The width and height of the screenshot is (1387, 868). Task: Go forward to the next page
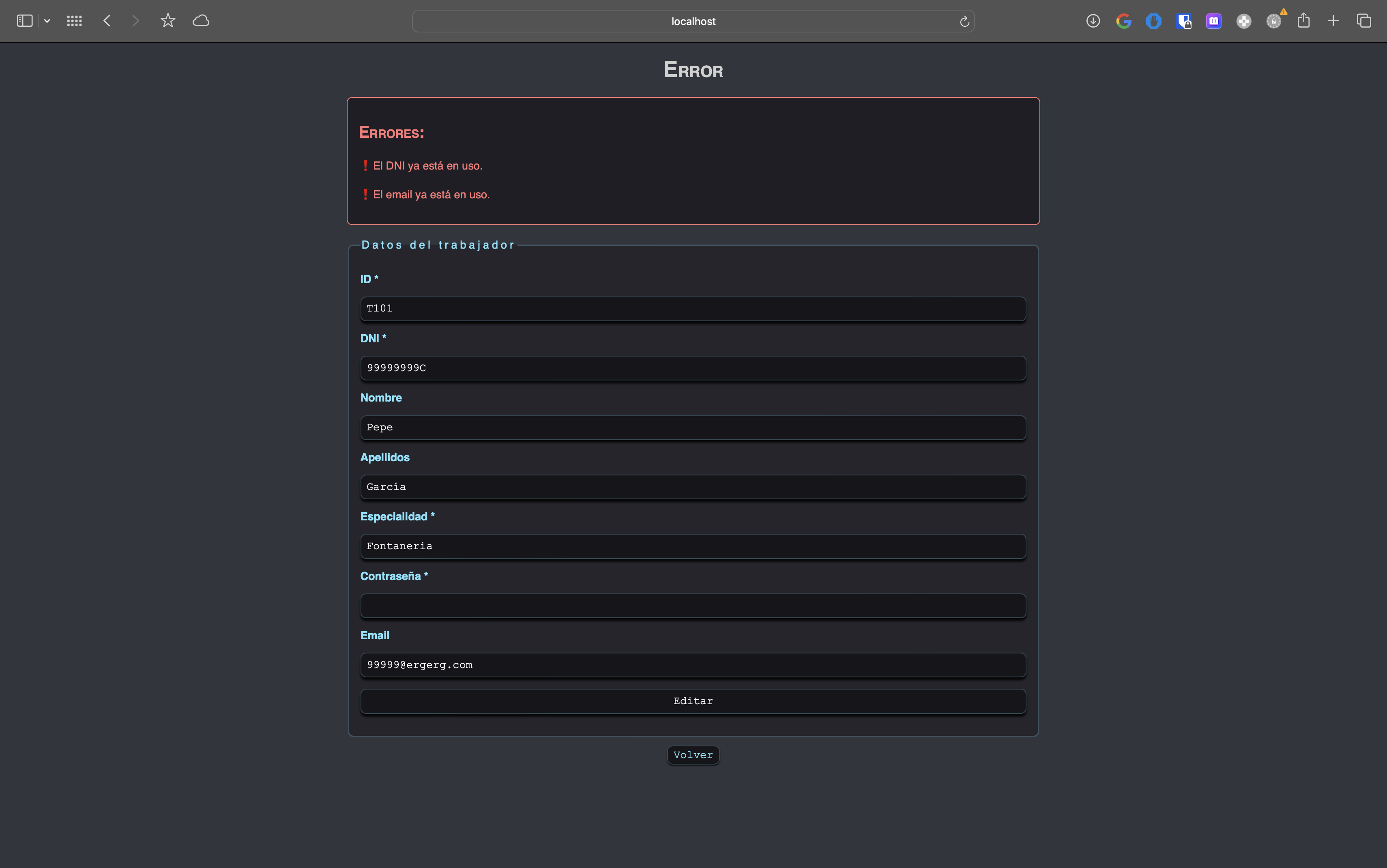(135, 21)
